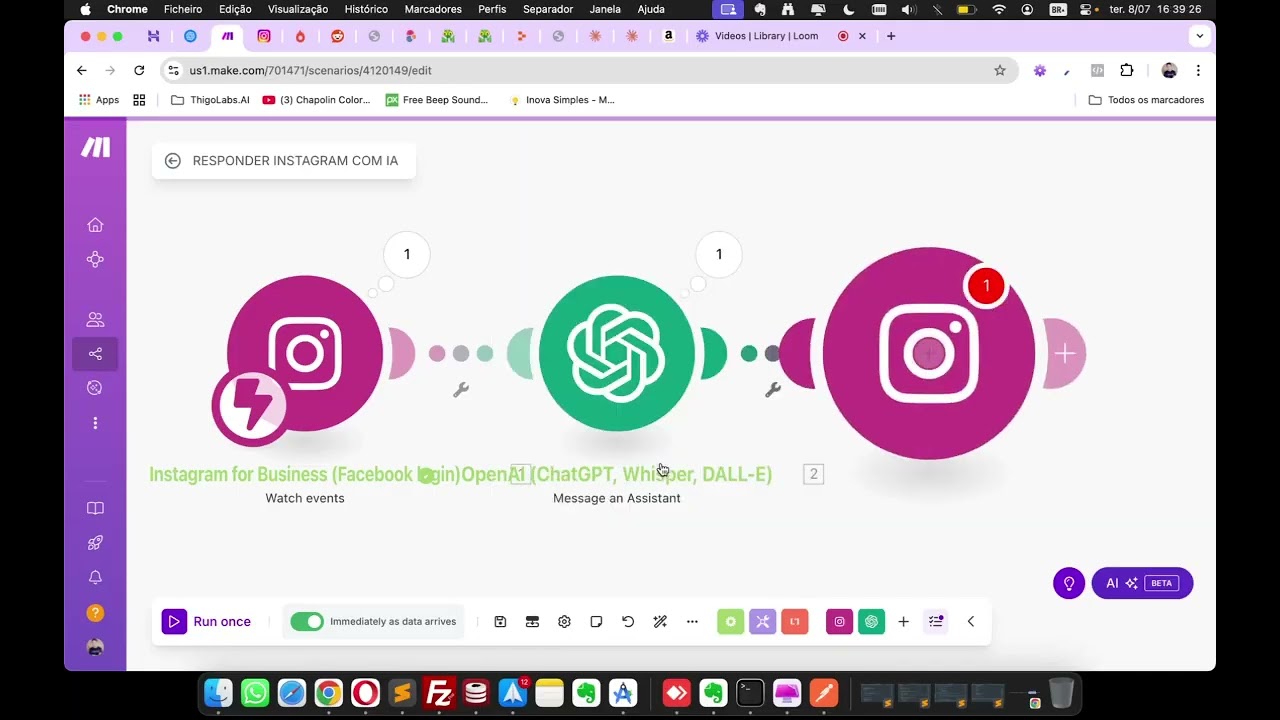Open the operations bubble above OpenAI module
The height and width of the screenshot is (720, 1280).
tap(719, 254)
